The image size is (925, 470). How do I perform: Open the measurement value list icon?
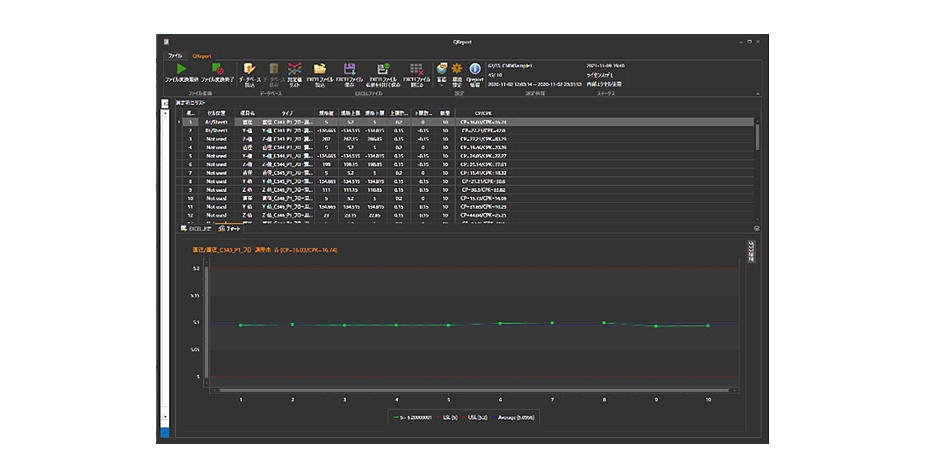pyautogui.click(x=294, y=69)
